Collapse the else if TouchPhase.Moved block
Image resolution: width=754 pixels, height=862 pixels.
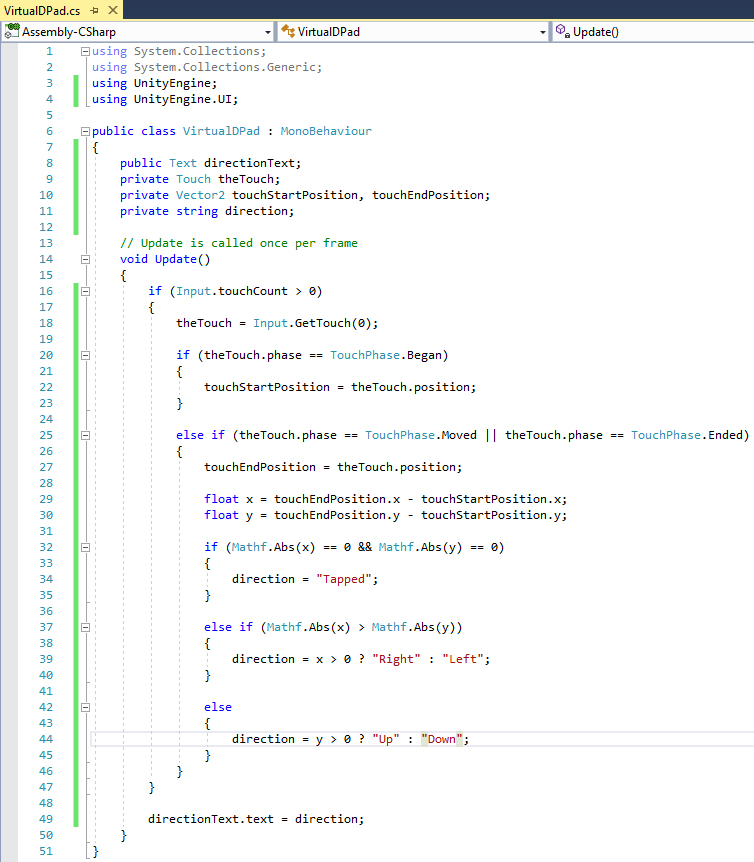pos(85,435)
